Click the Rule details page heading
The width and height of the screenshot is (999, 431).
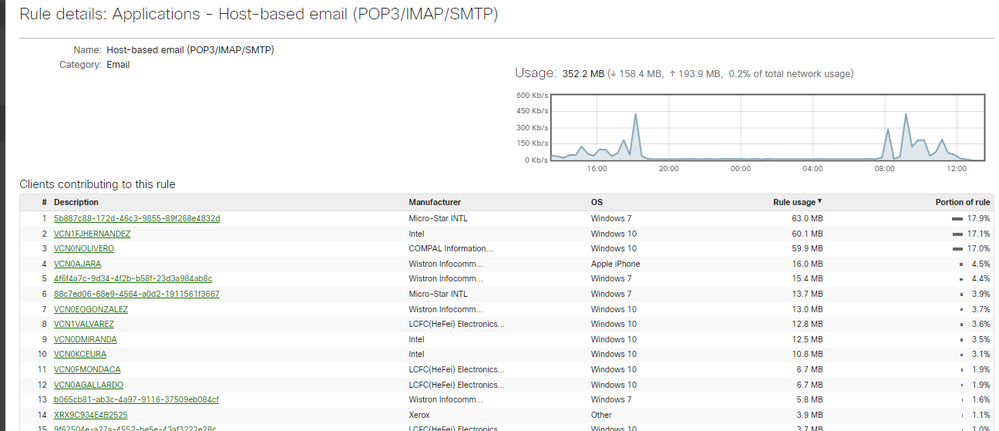(259, 15)
